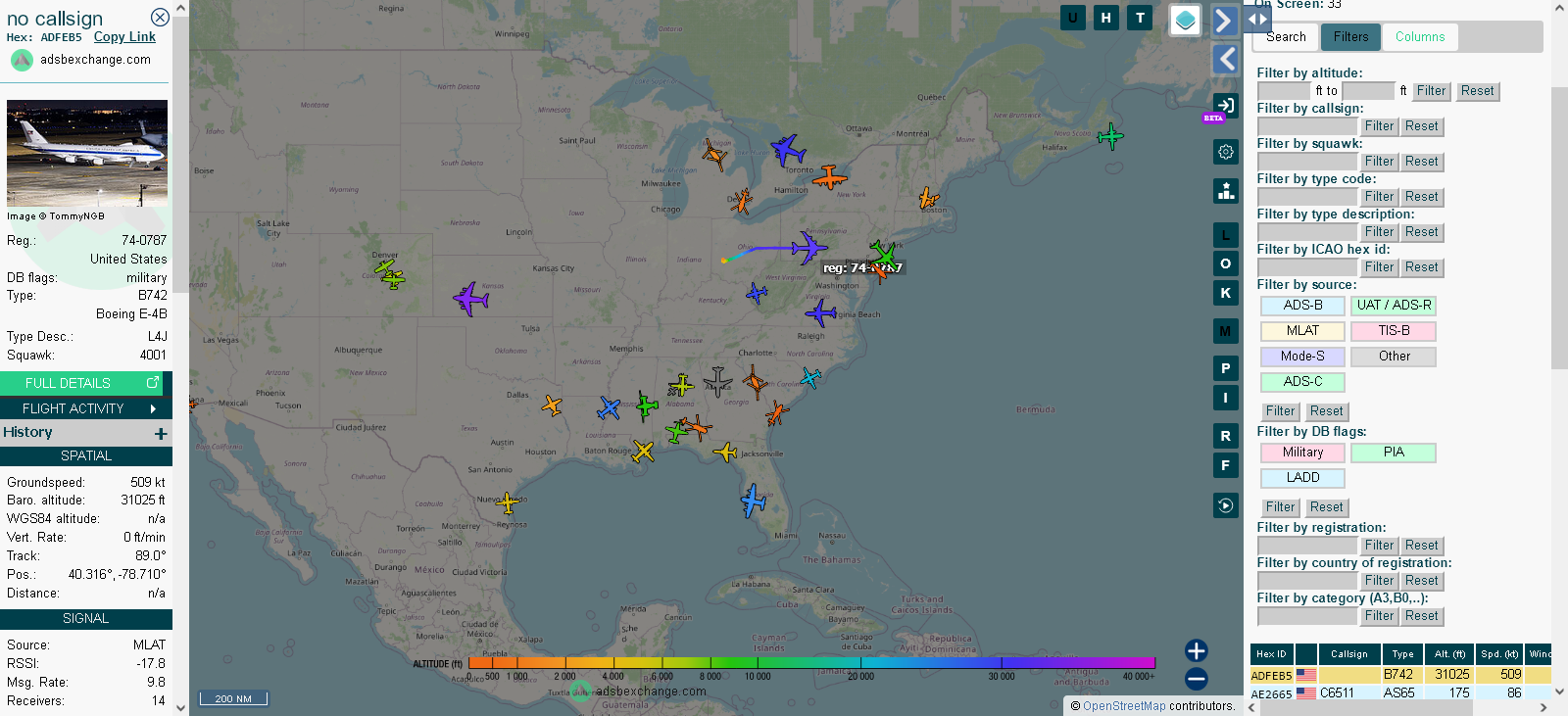1568x716 pixels.
Task: Toggle the PIA DB flag filter
Action: (1394, 453)
